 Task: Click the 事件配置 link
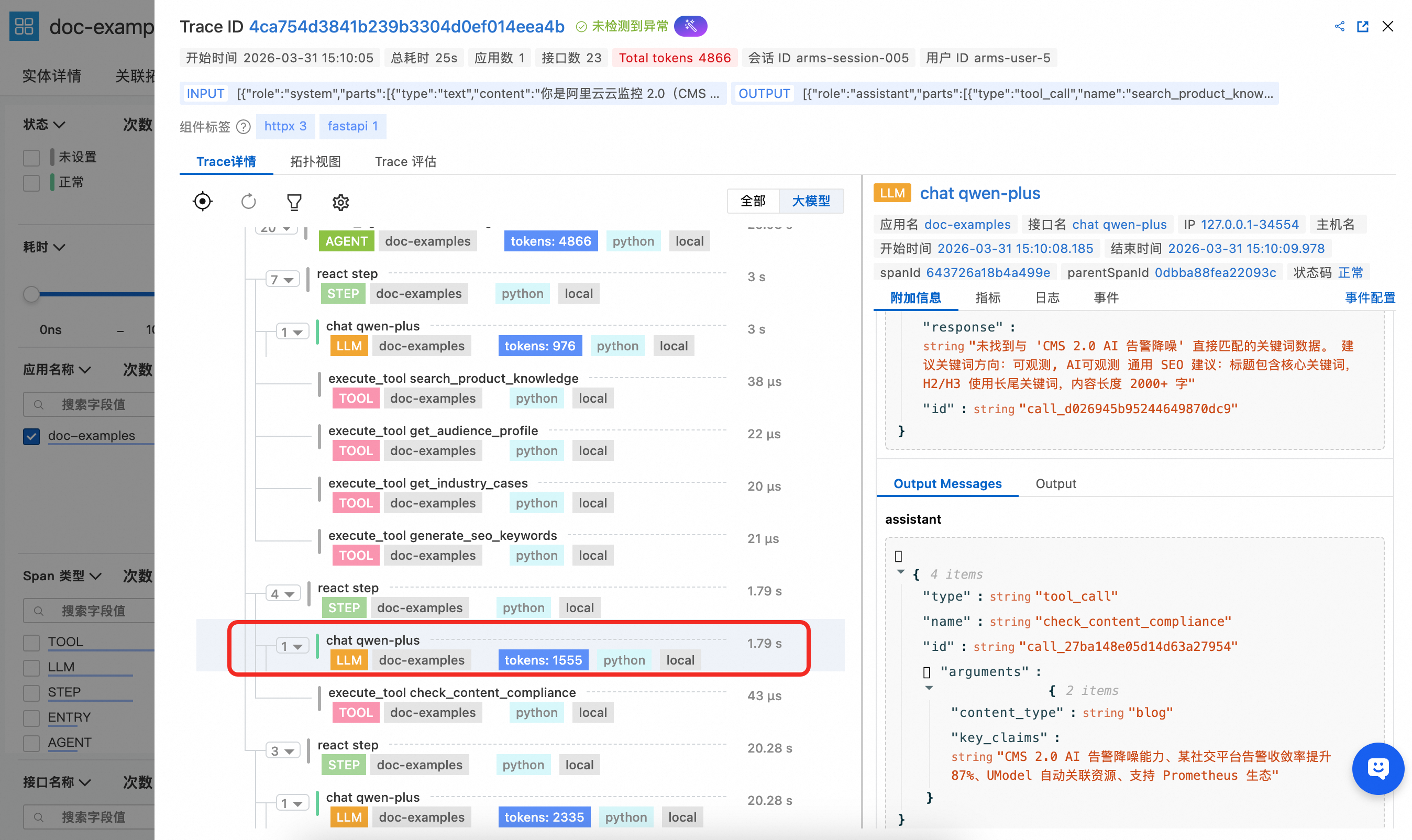(x=1369, y=298)
